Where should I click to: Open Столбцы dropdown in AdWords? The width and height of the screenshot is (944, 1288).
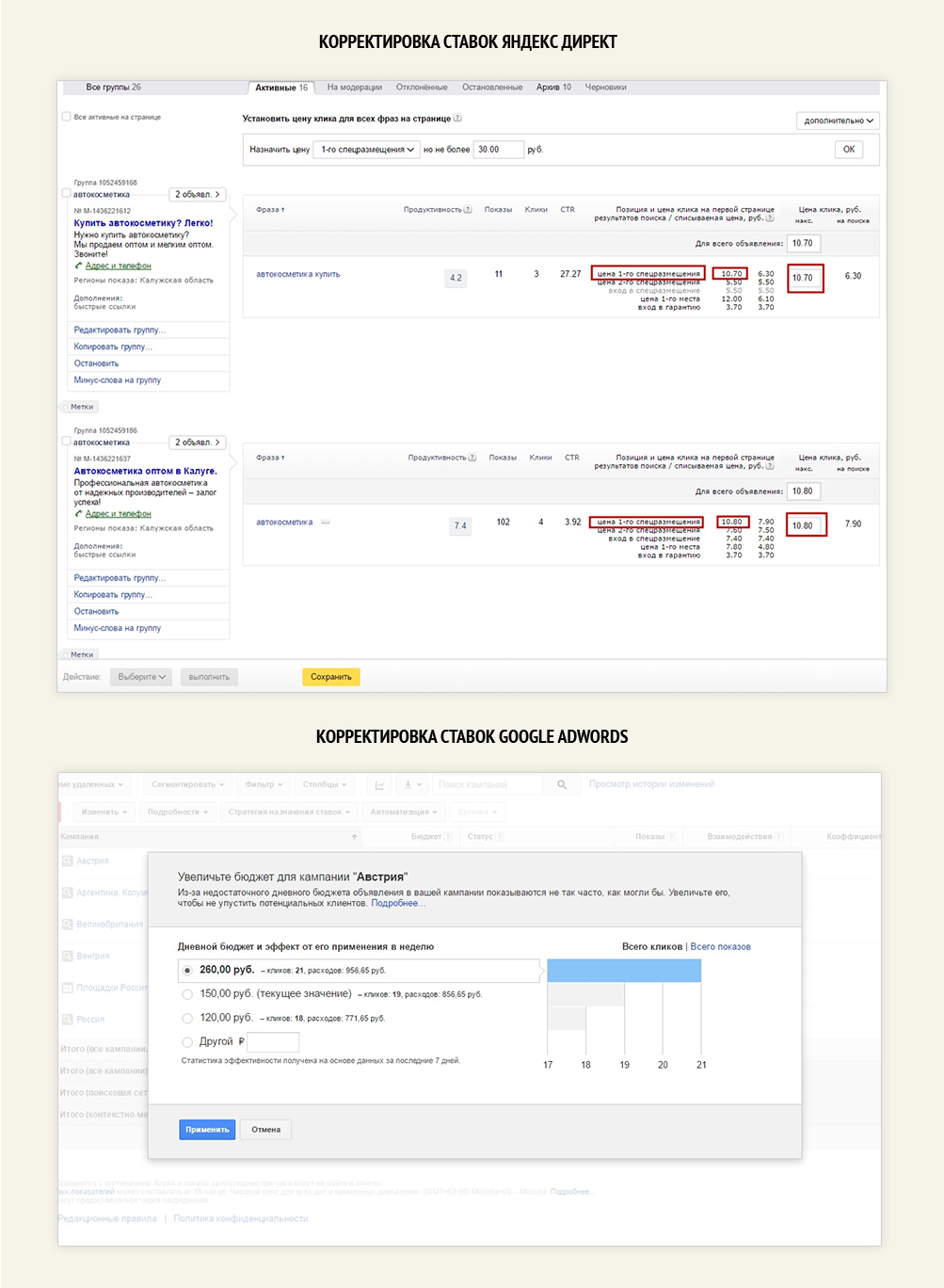click(x=326, y=784)
